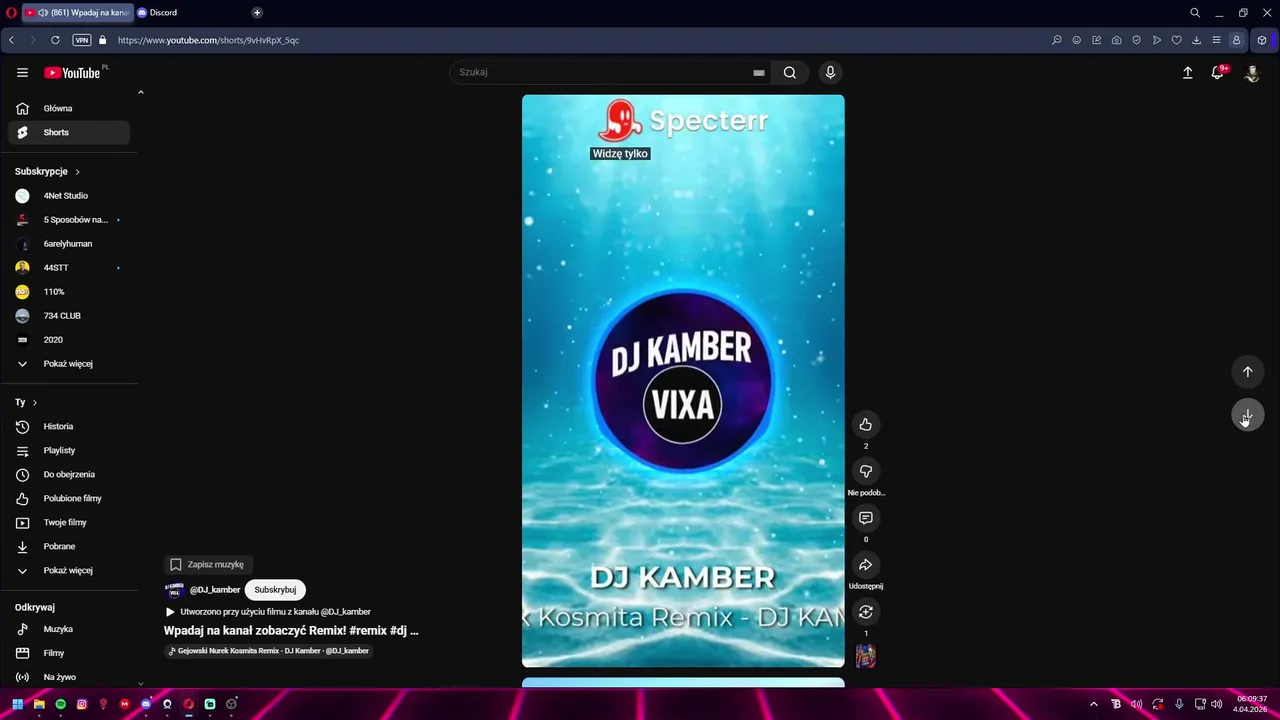This screenshot has width=1280, height=720.
Task: Expand the Subskrypcje section
Action: tap(48, 172)
